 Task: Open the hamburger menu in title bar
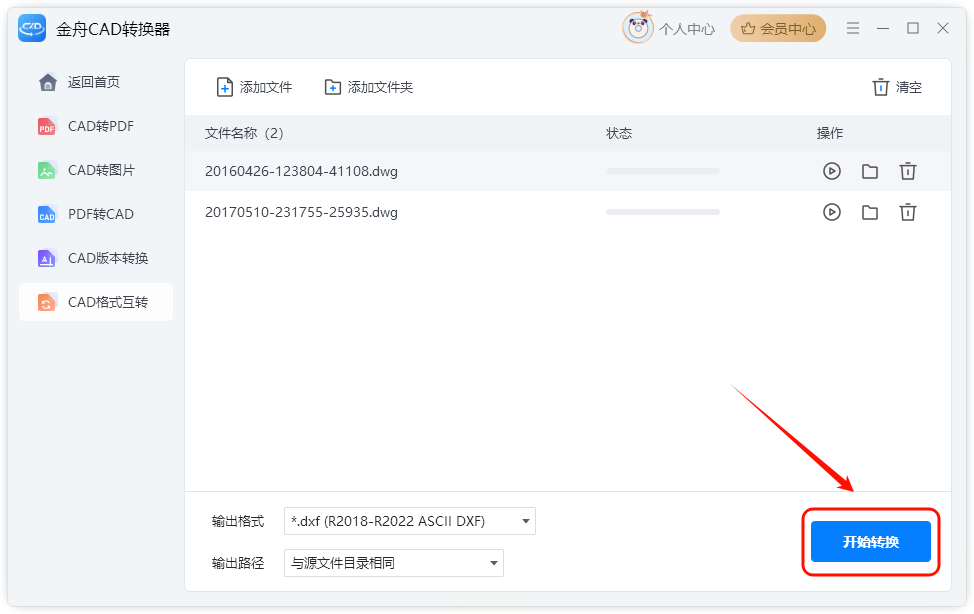tap(853, 28)
